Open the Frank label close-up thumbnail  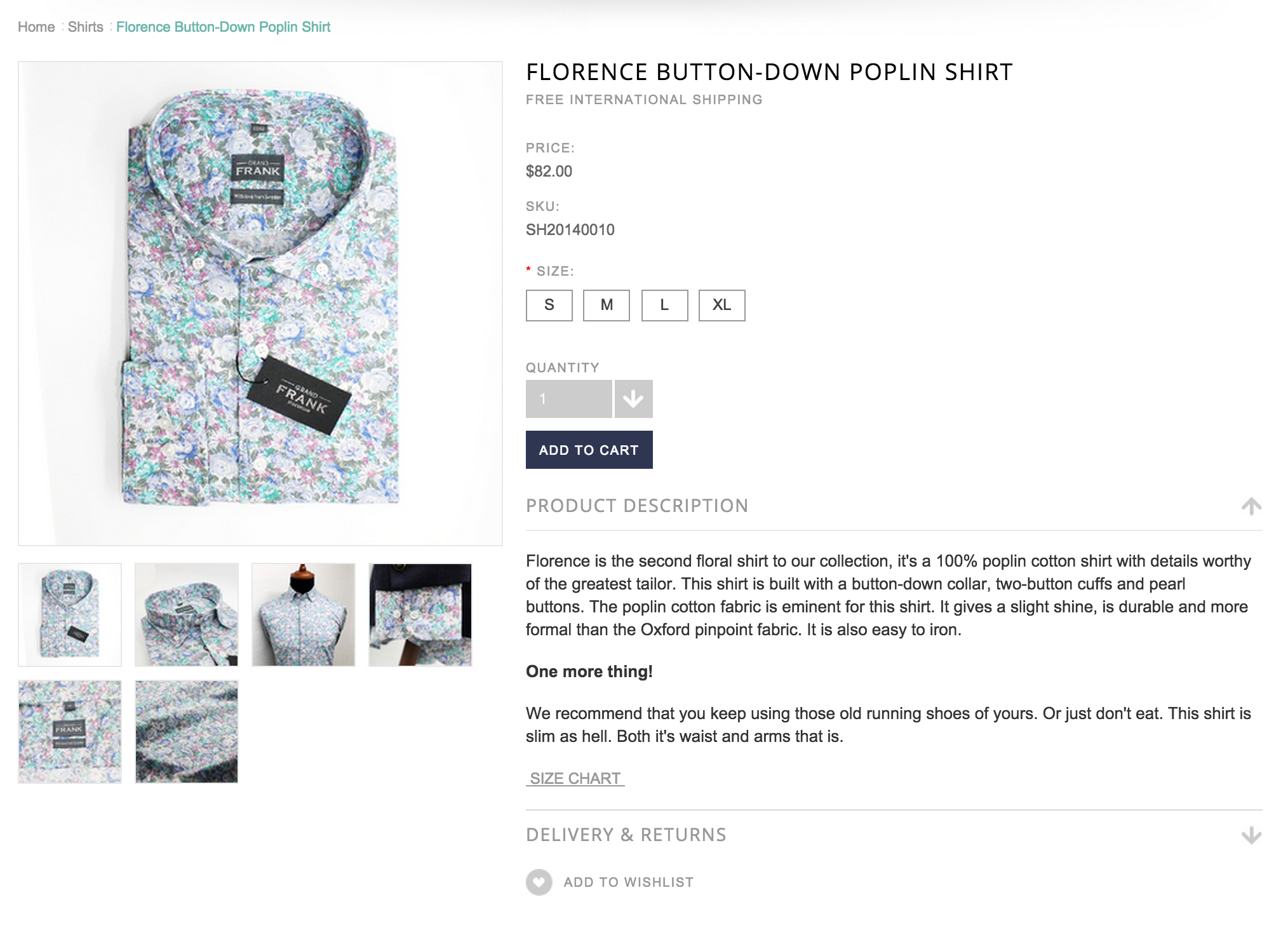click(70, 731)
